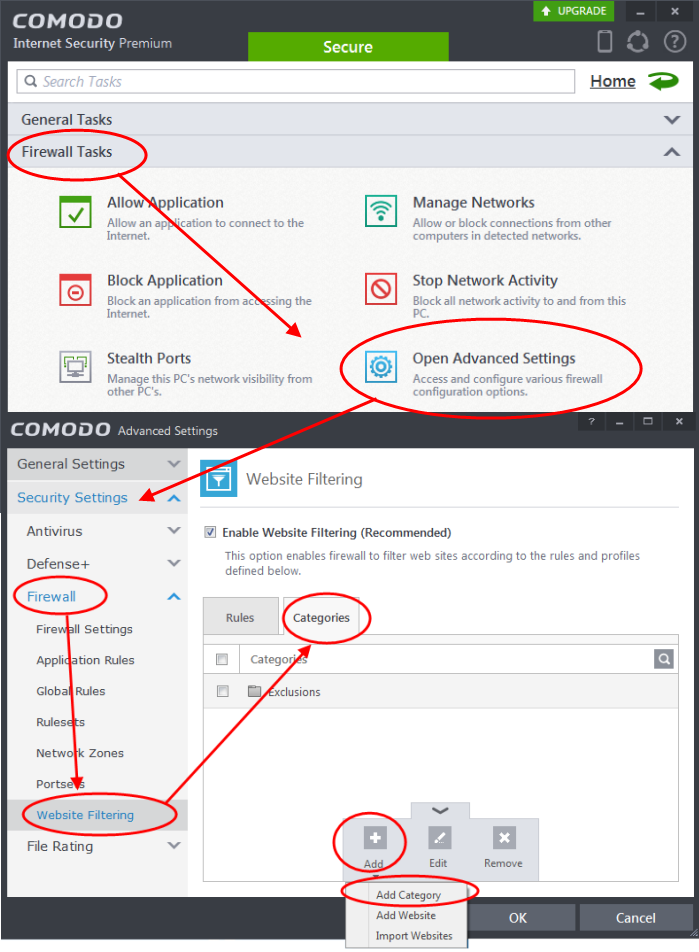Image resolution: width=699 pixels, height=952 pixels.
Task: Expand the File Rating sidebar section
Action: coord(174,846)
